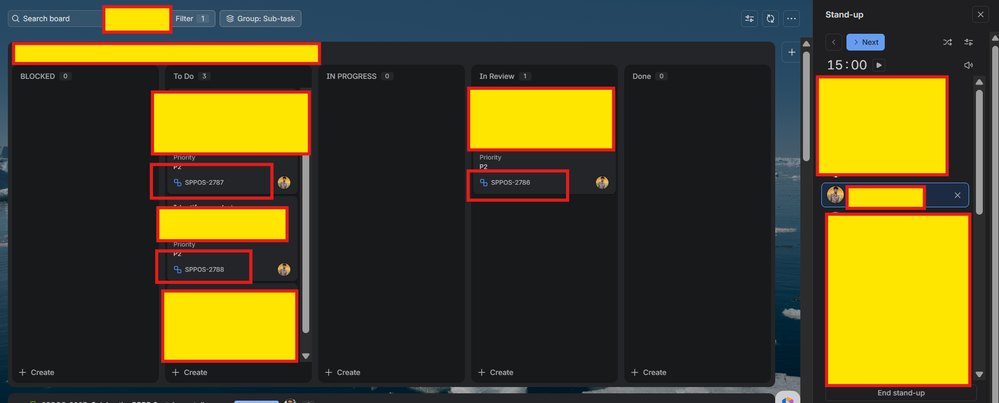This screenshot has height=403, width=999.
Task: Click the To Do column header
Action: click(x=183, y=76)
